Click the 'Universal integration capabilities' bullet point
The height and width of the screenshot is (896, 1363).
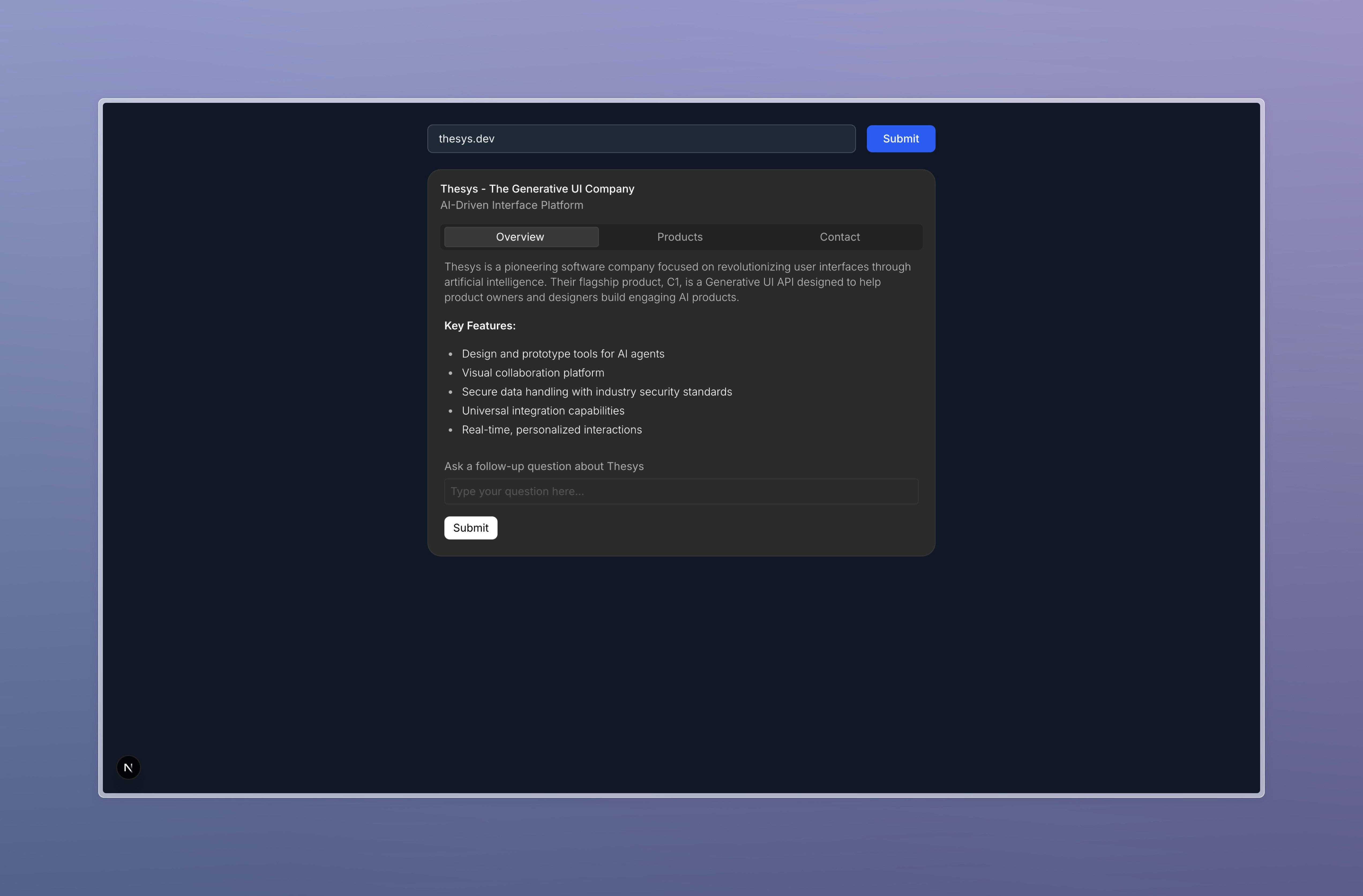pyautogui.click(x=543, y=411)
